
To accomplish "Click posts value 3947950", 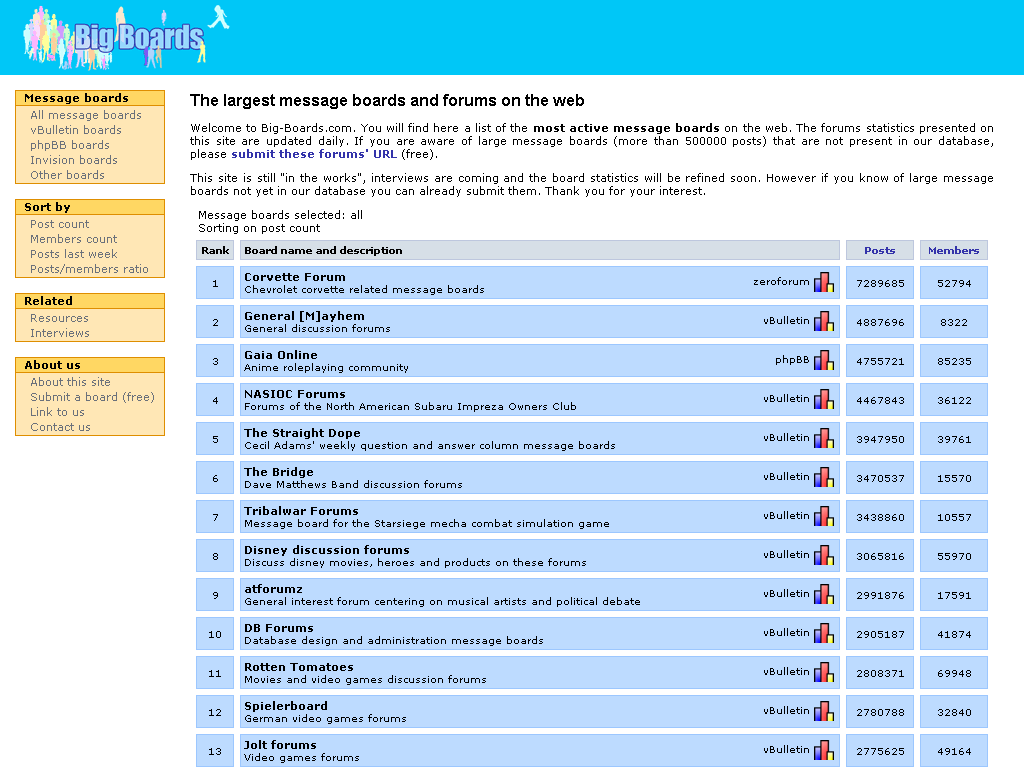I will click(880, 440).
